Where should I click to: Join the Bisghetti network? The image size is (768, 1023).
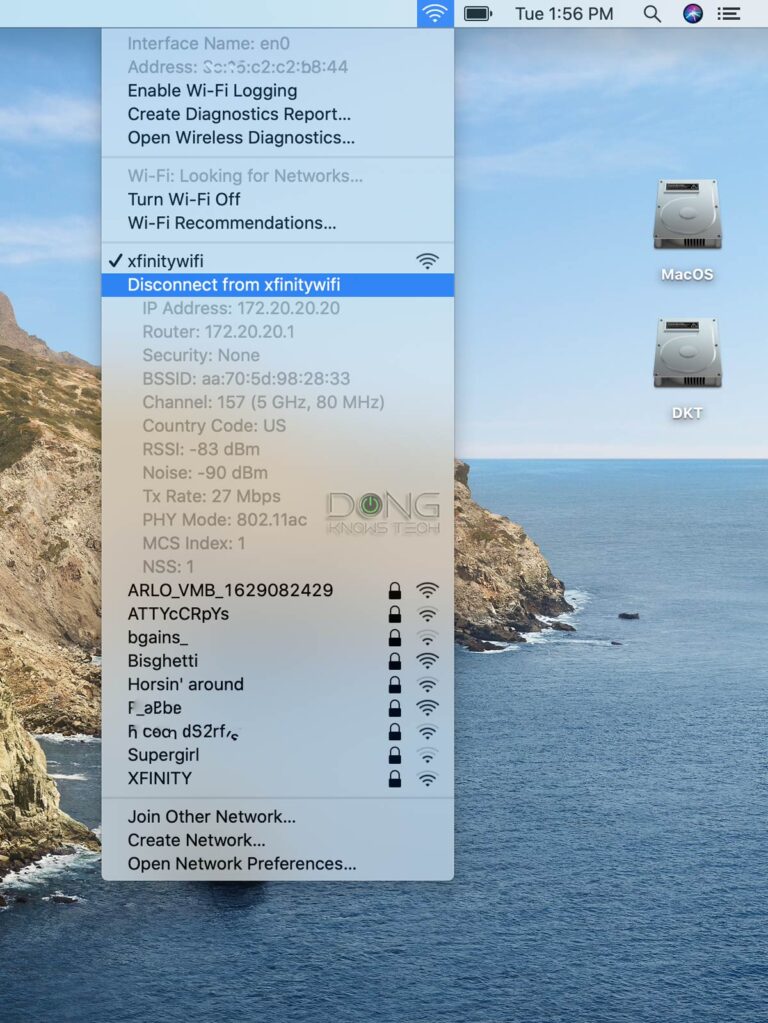(277, 661)
